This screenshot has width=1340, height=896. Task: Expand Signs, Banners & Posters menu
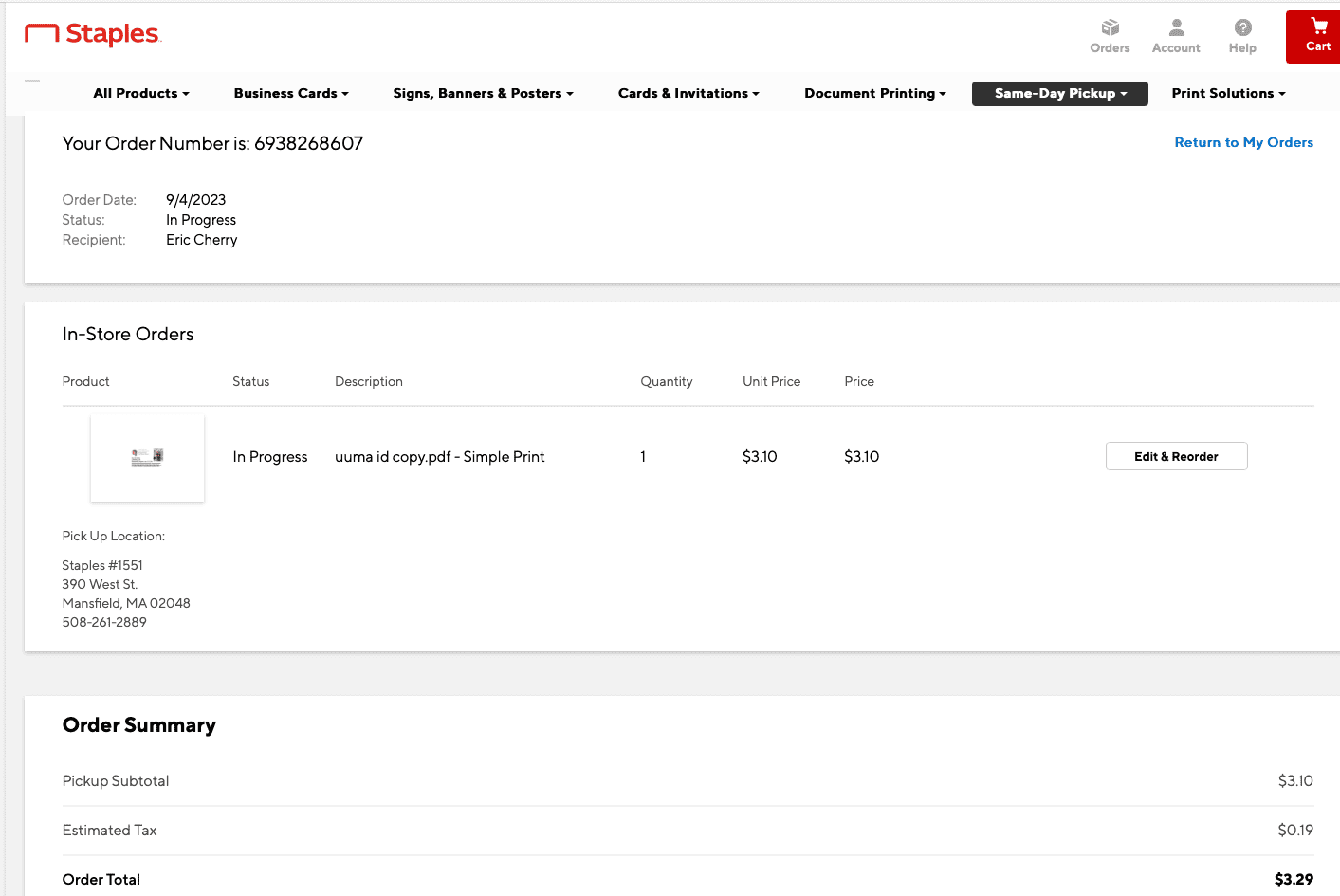coord(483,93)
